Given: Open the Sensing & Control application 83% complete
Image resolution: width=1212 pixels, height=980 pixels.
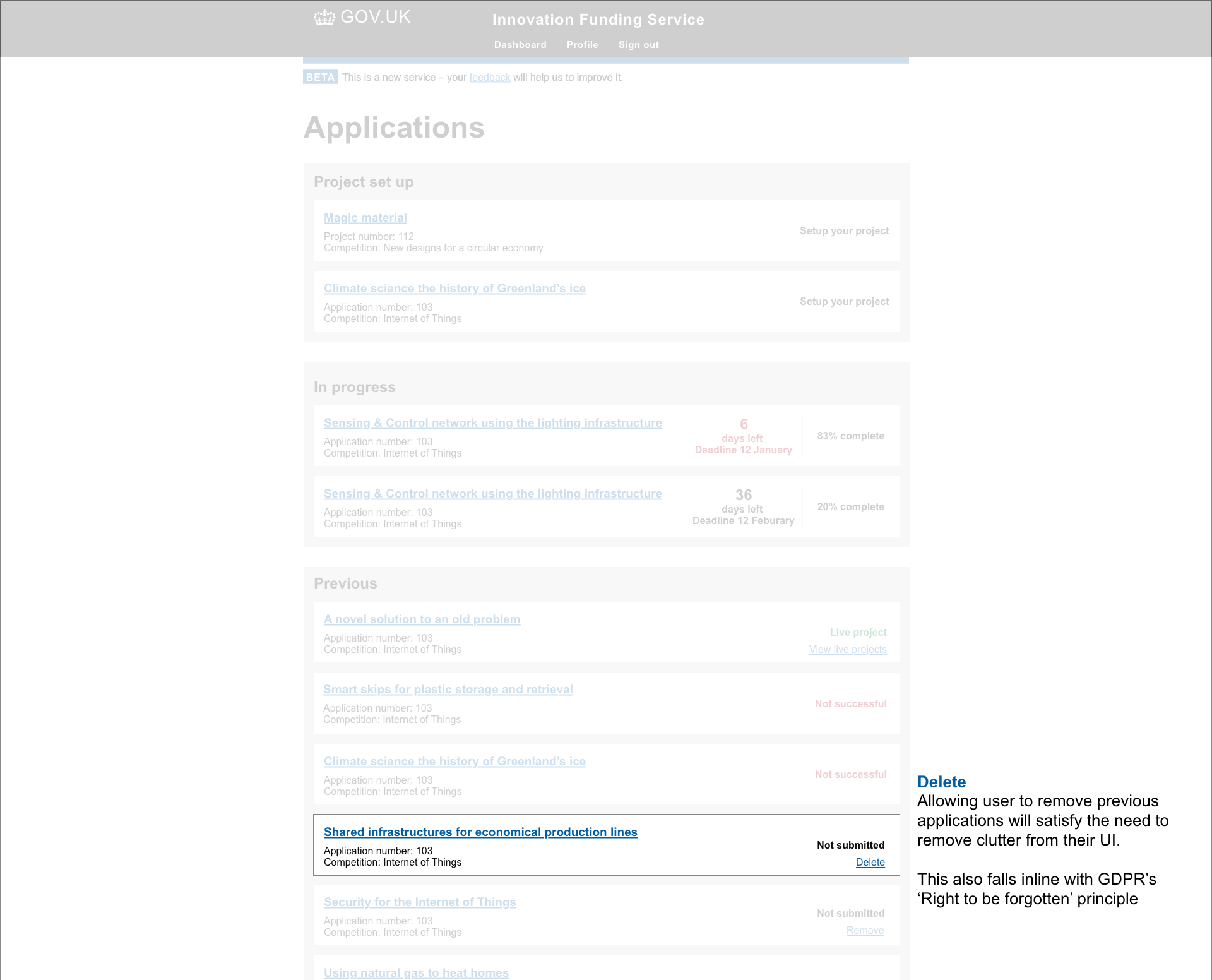Looking at the screenshot, I should (492, 423).
